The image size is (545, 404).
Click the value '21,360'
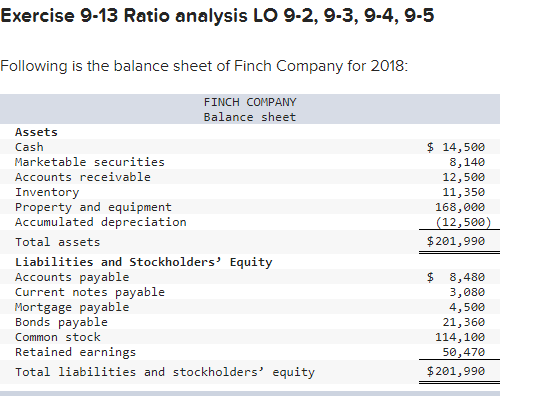coord(463,322)
